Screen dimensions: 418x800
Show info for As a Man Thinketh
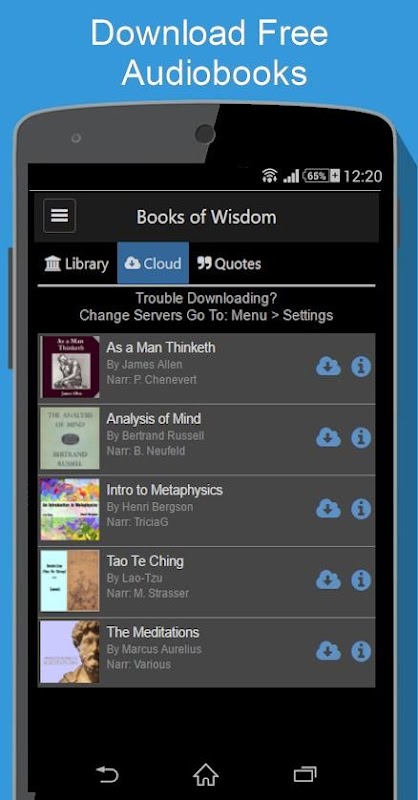pyautogui.click(x=361, y=367)
